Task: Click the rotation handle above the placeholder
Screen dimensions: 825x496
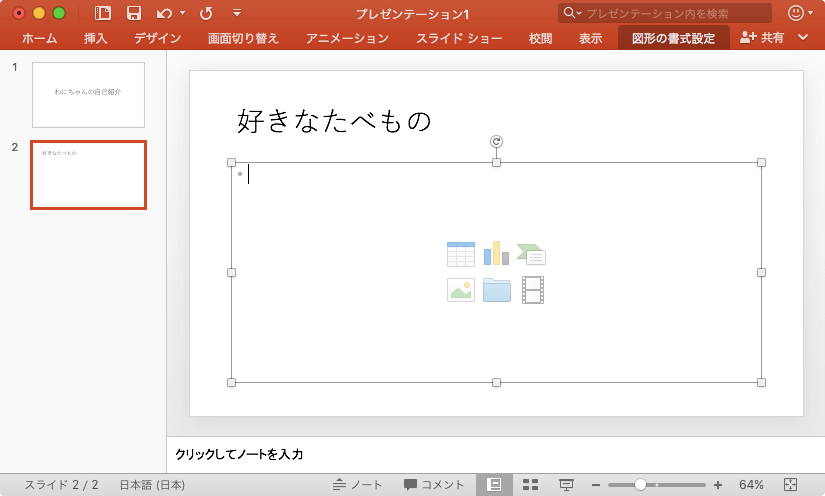Action: (x=496, y=141)
